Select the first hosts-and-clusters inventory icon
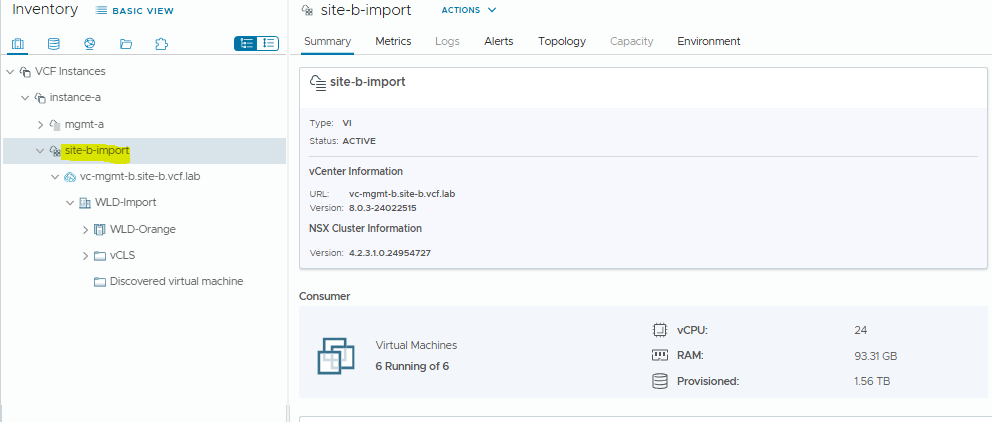The image size is (992, 422). pos(19,44)
